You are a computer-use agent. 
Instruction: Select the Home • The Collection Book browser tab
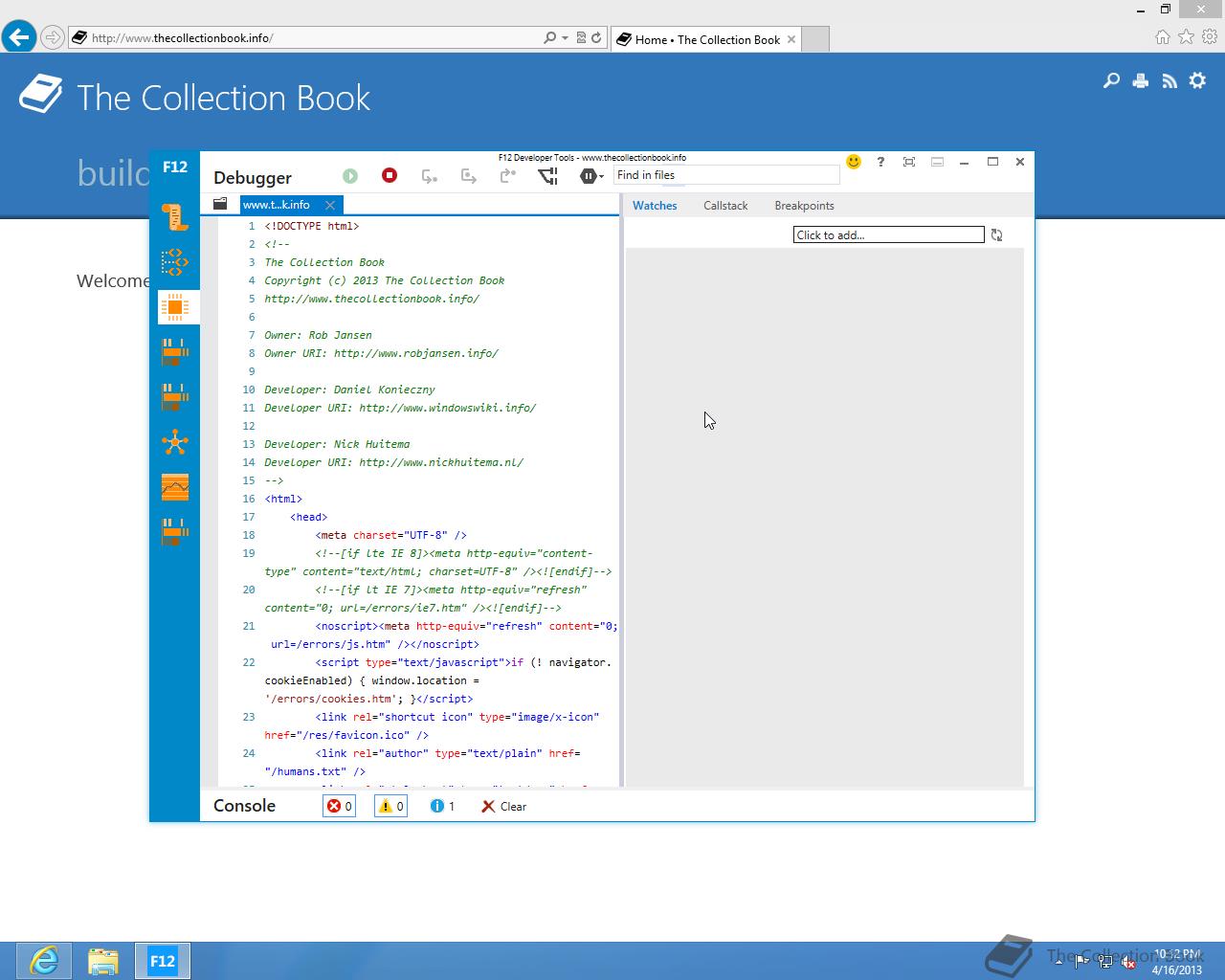[x=707, y=39]
